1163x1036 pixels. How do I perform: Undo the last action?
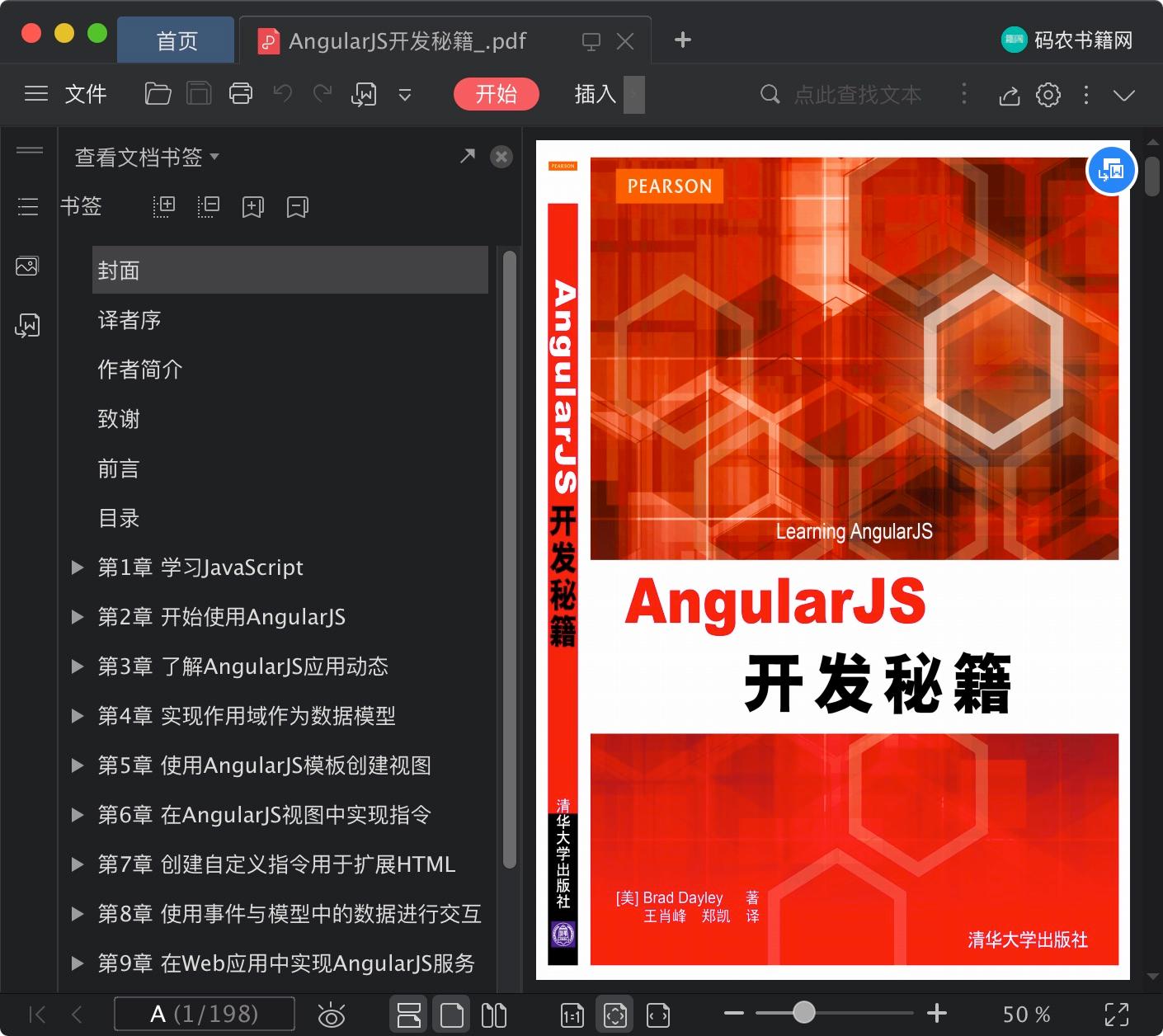282,94
